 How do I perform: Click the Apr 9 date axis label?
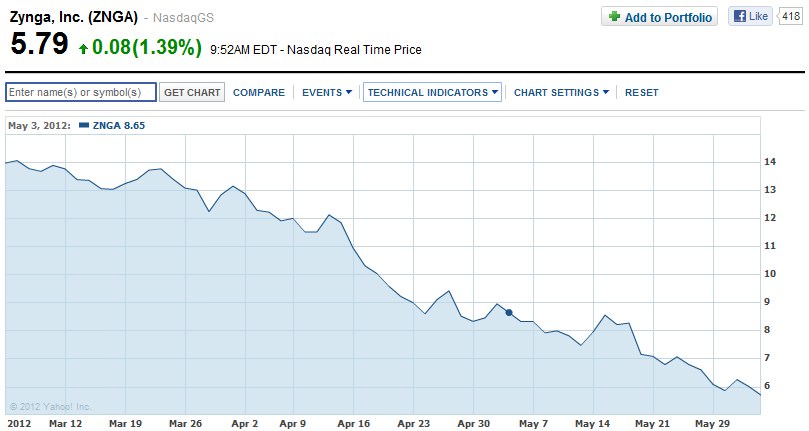pos(293,423)
